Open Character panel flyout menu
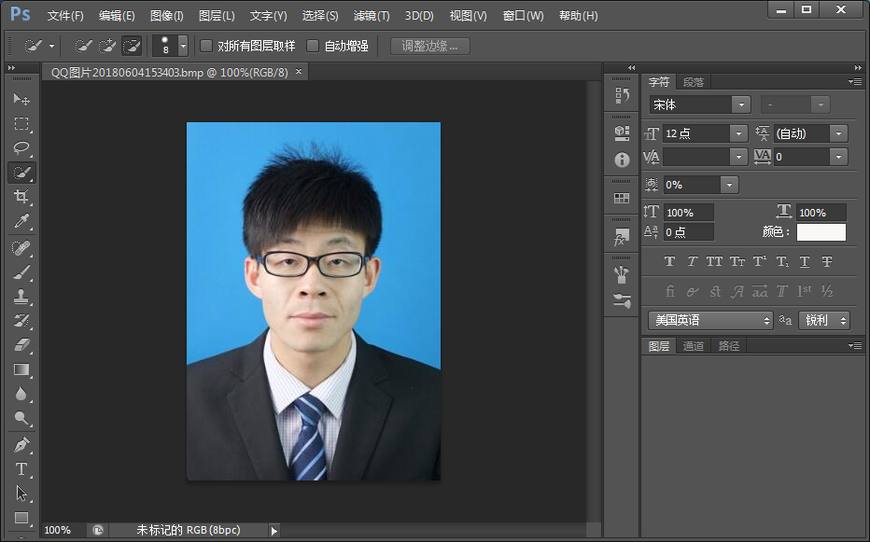This screenshot has height=542, width=870. (x=855, y=82)
